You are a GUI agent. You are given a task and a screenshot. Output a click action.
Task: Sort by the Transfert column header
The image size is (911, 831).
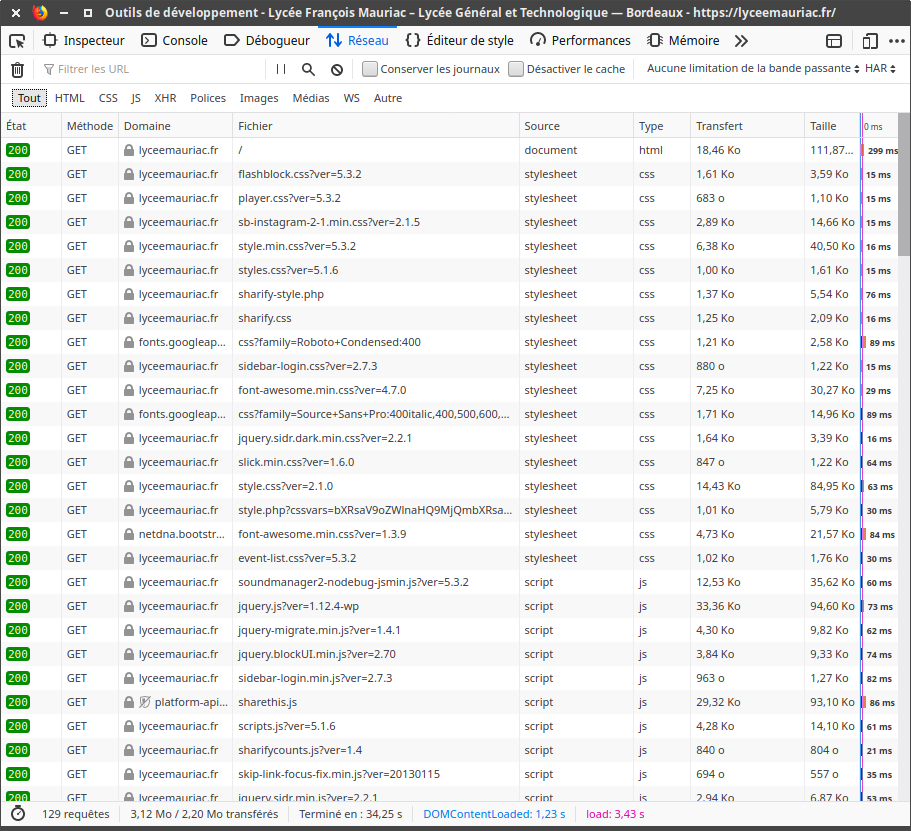pyautogui.click(x=748, y=126)
